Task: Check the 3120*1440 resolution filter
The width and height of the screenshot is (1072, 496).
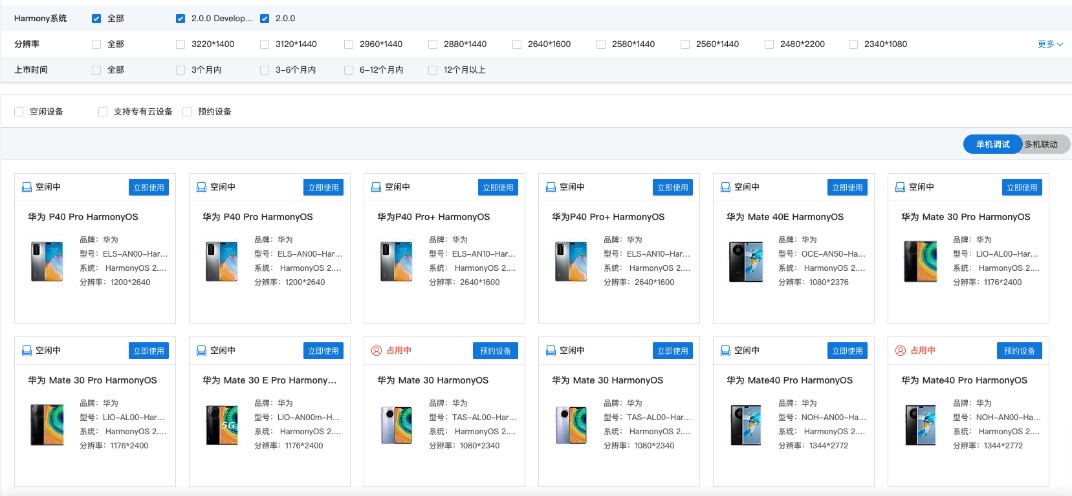Action: pyautogui.click(x=265, y=44)
